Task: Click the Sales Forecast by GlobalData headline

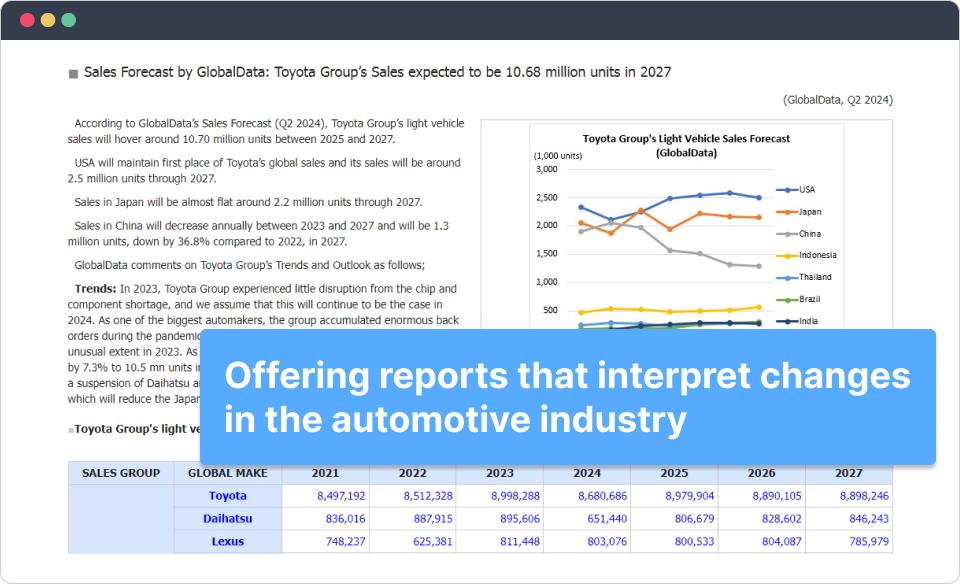Action: point(377,72)
